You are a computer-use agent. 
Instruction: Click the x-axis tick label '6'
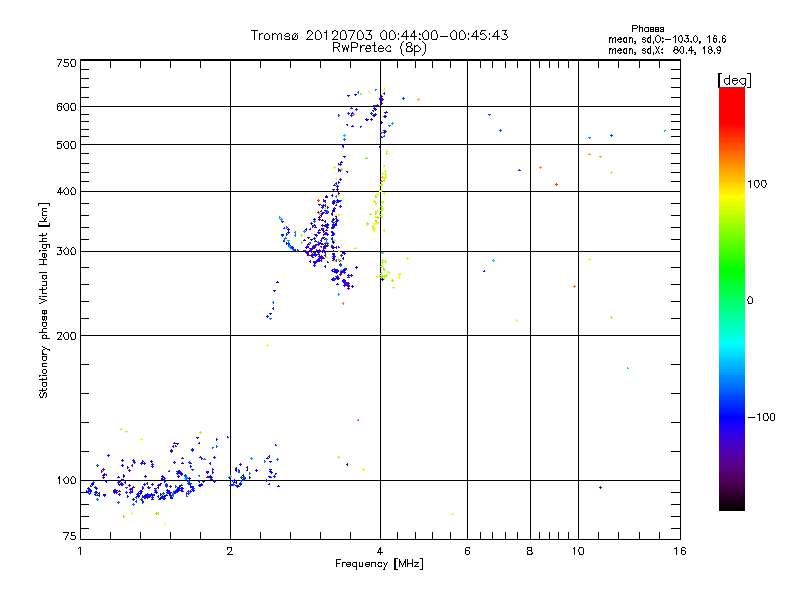pyautogui.click(x=467, y=551)
